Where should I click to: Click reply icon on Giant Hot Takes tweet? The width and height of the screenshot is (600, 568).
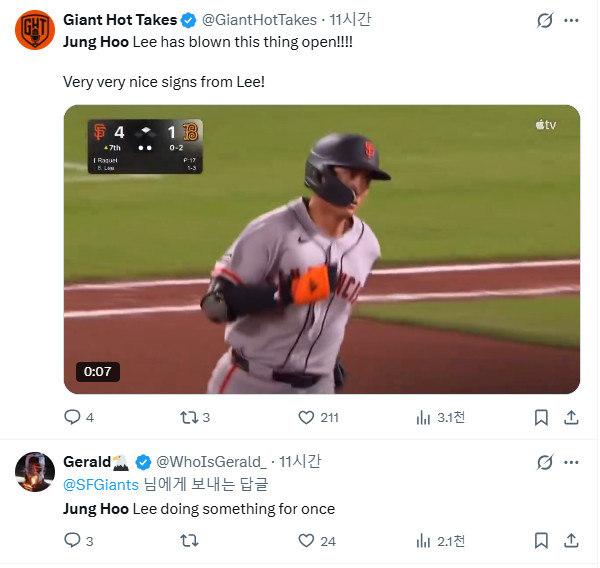tap(72, 417)
